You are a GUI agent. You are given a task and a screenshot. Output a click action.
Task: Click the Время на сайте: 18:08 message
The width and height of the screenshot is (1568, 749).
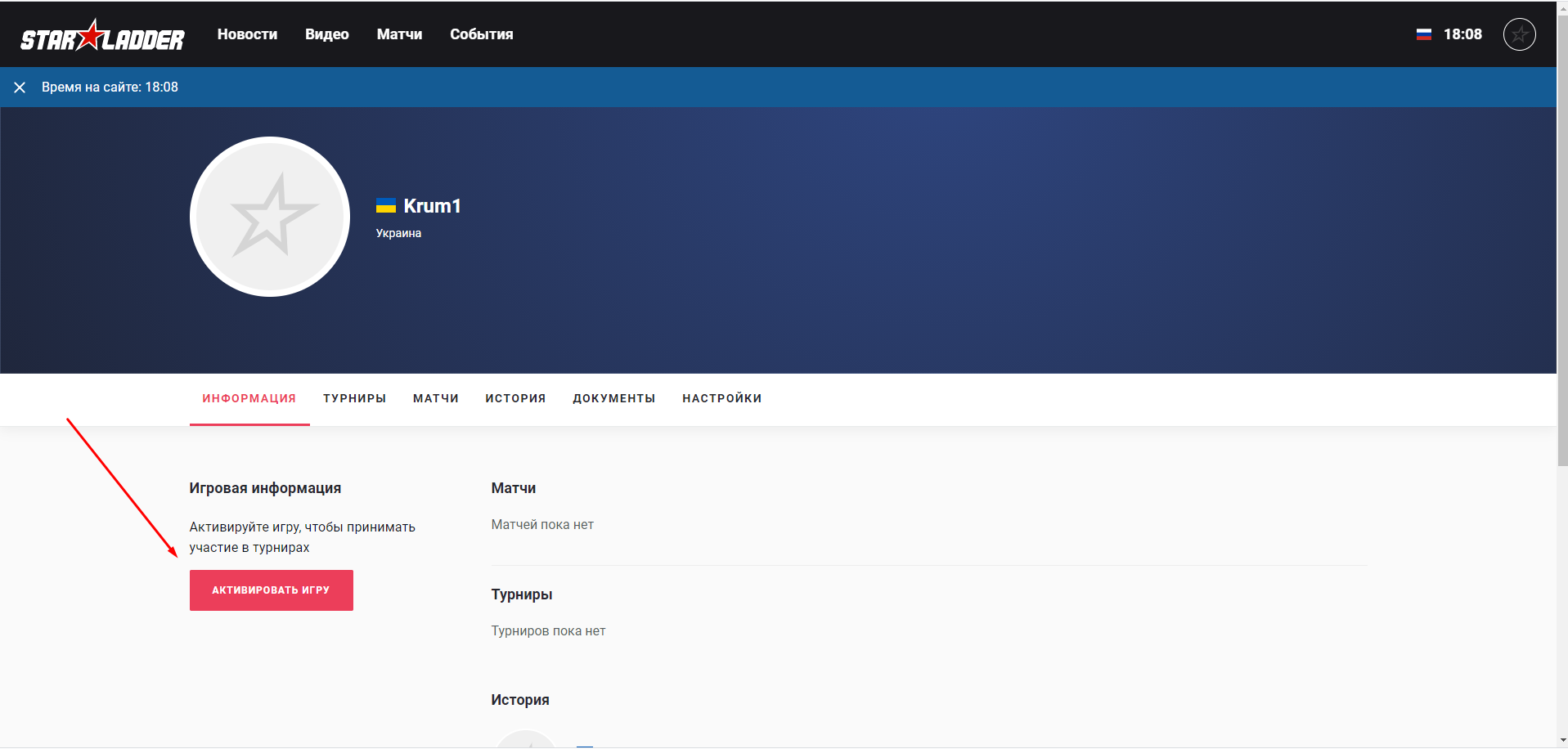[x=110, y=87]
